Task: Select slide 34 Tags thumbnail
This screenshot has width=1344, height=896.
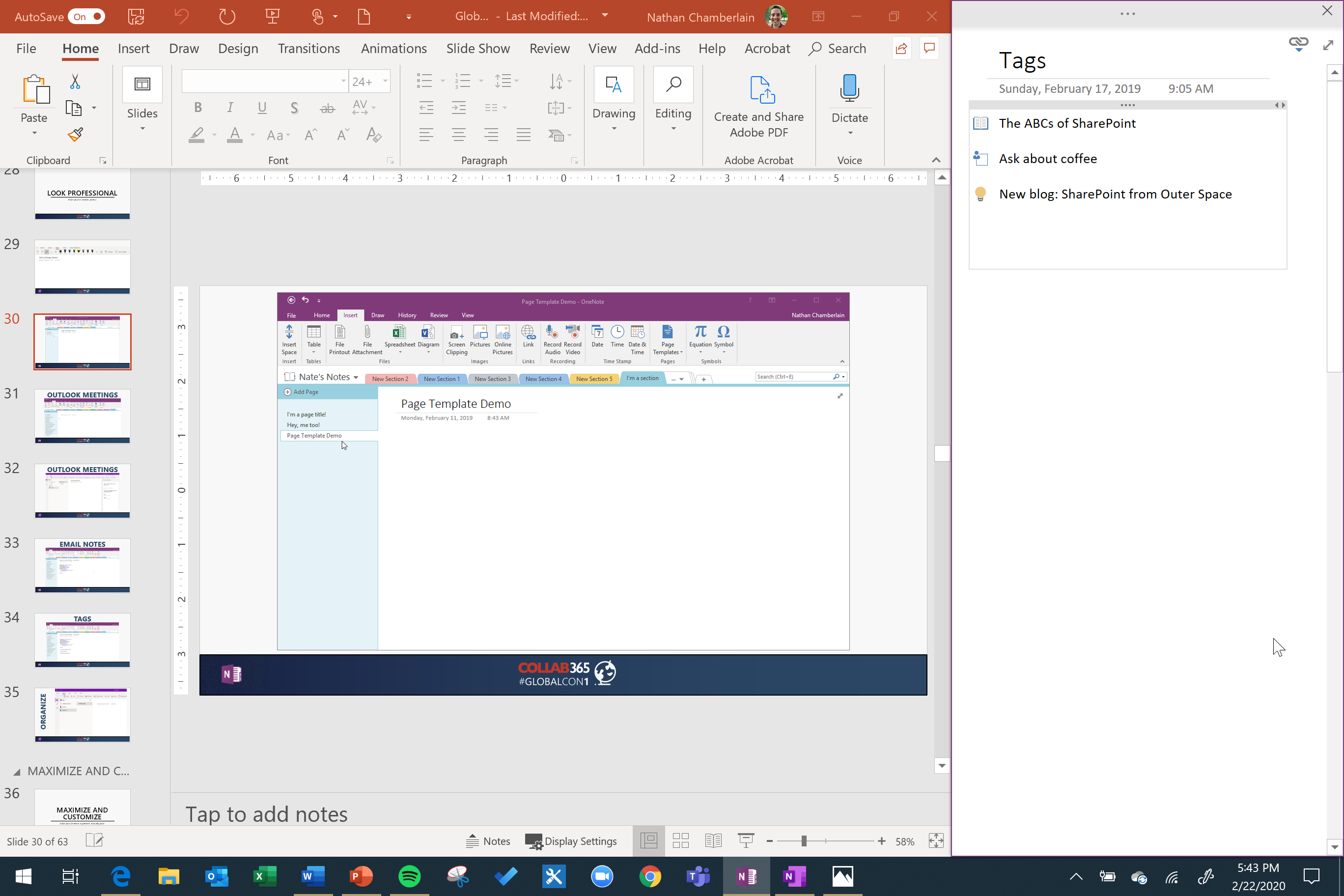Action: (83, 640)
